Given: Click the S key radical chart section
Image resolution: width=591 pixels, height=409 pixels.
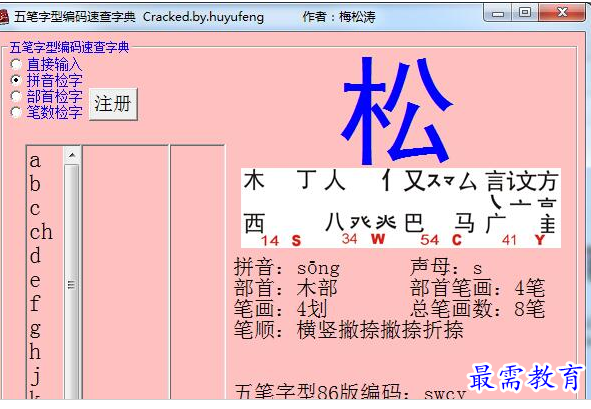Looking at the screenshot, I should pyautogui.click(x=281, y=207).
